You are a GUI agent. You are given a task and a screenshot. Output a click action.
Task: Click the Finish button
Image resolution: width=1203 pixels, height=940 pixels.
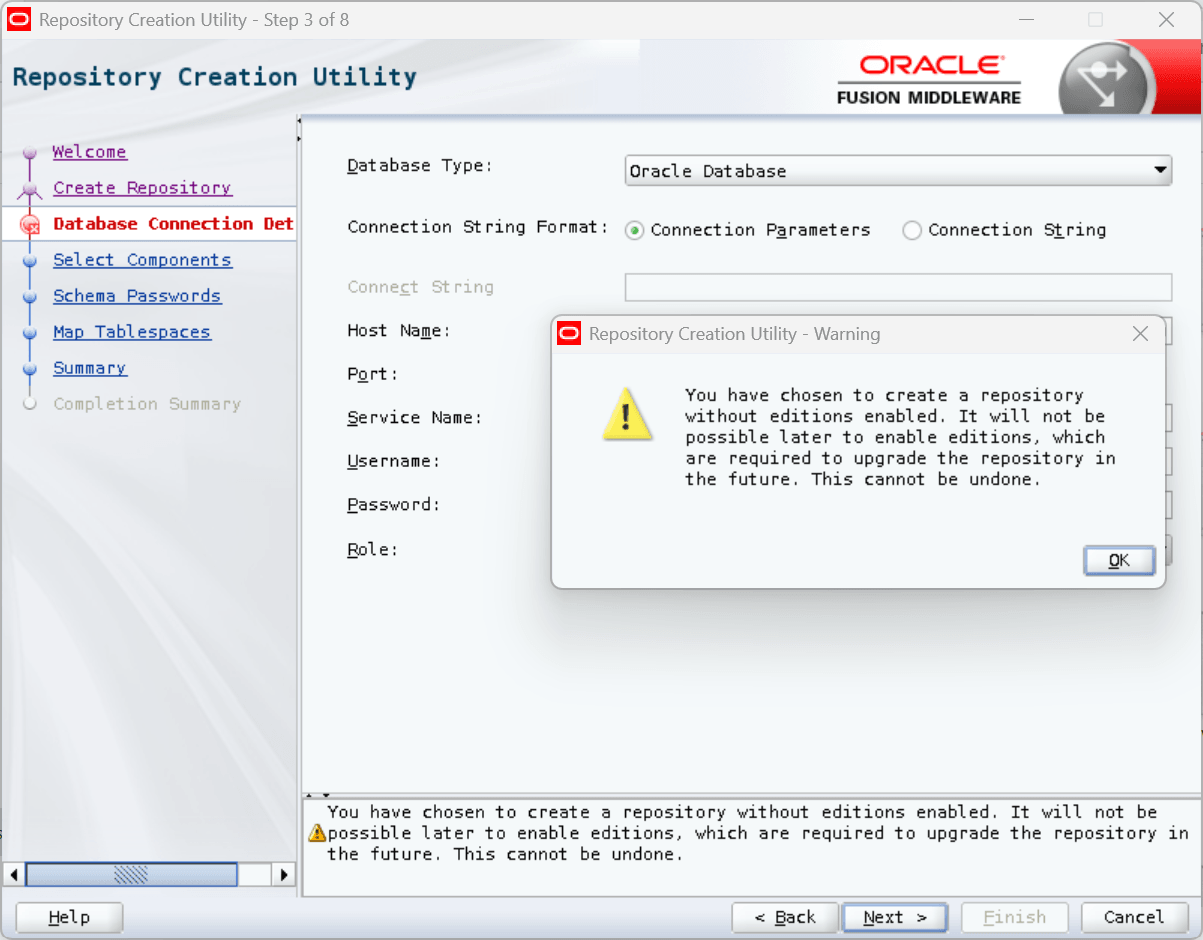(1014, 917)
